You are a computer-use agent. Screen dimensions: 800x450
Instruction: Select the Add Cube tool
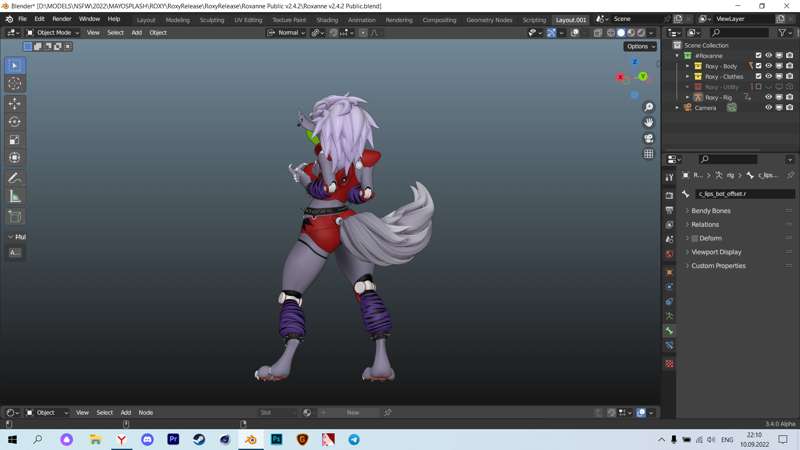[14, 216]
